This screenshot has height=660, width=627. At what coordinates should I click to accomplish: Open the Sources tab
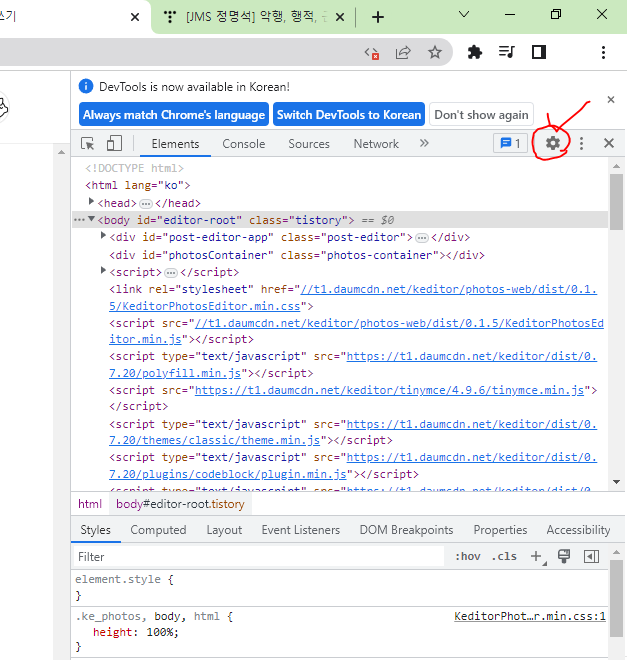[309, 144]
